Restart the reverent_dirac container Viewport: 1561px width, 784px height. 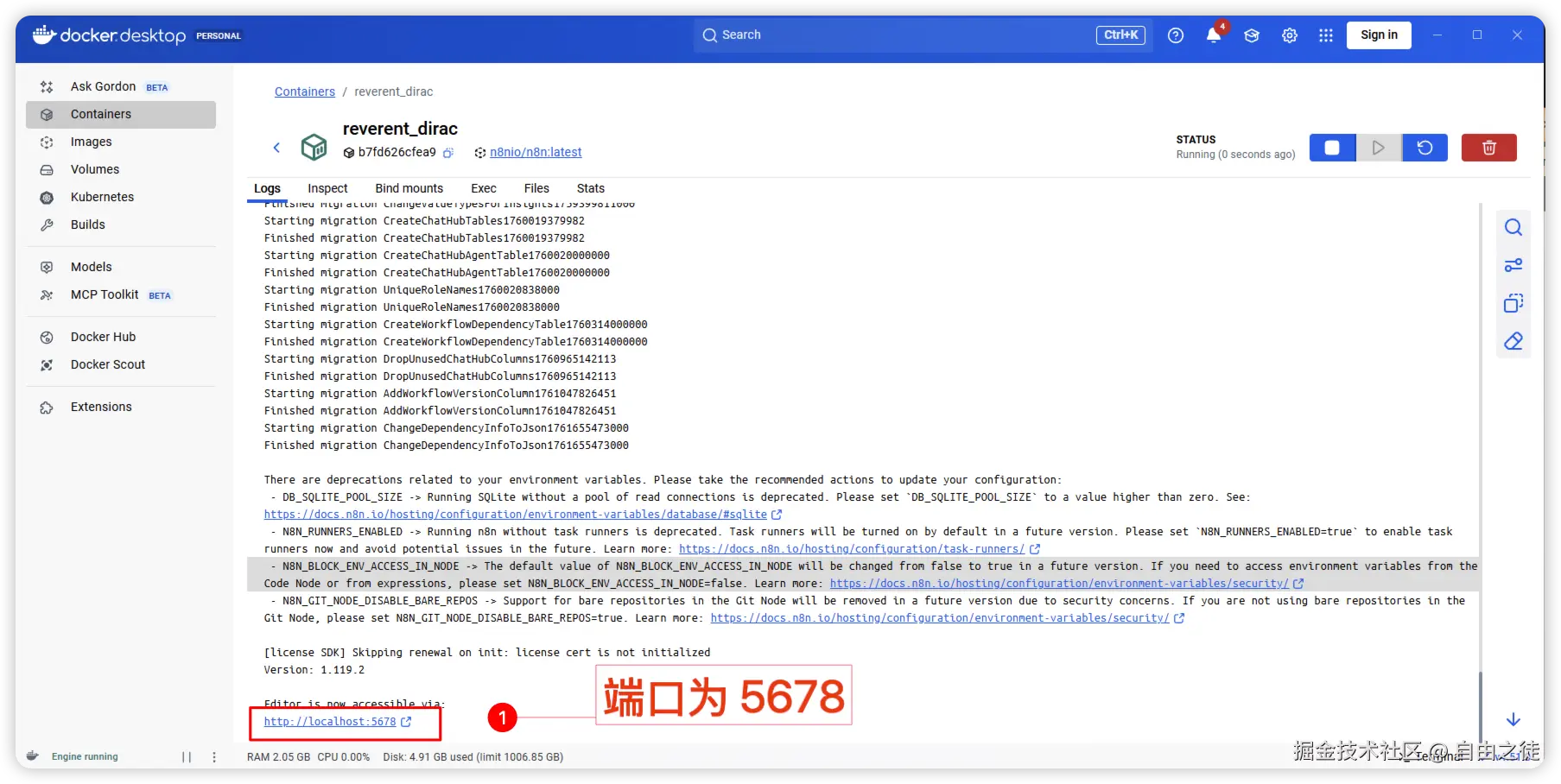point(1425,148)
